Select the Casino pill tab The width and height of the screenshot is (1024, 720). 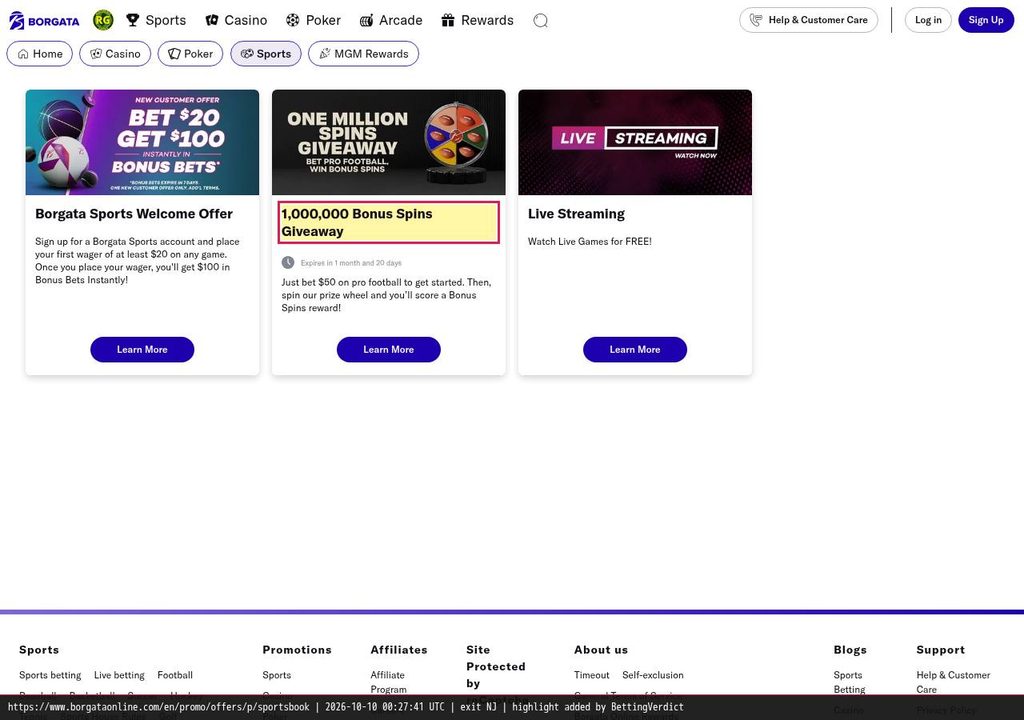click(115, 54)
